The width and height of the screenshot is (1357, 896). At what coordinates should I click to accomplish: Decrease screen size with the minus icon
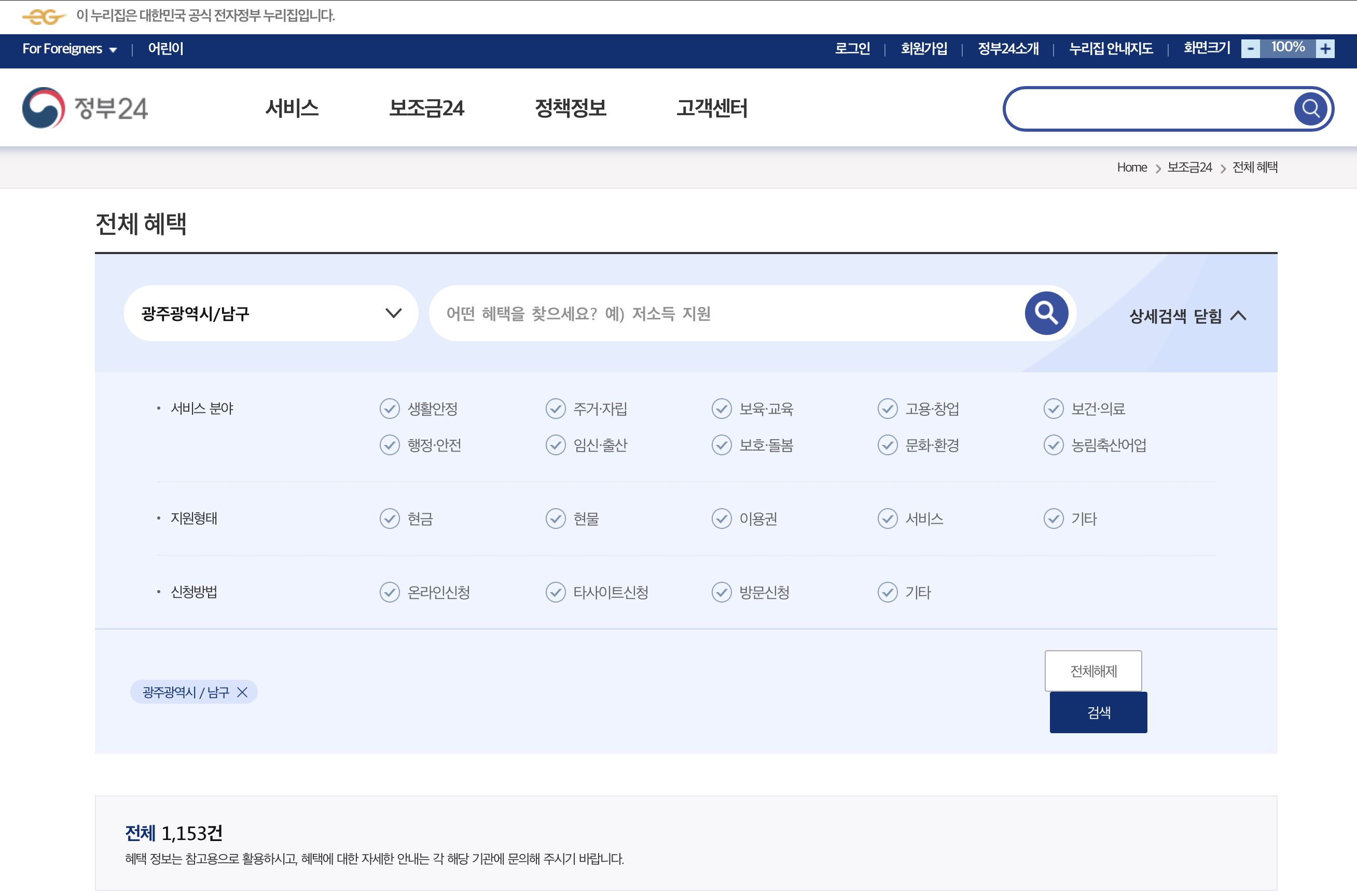tap(1252, 49)
